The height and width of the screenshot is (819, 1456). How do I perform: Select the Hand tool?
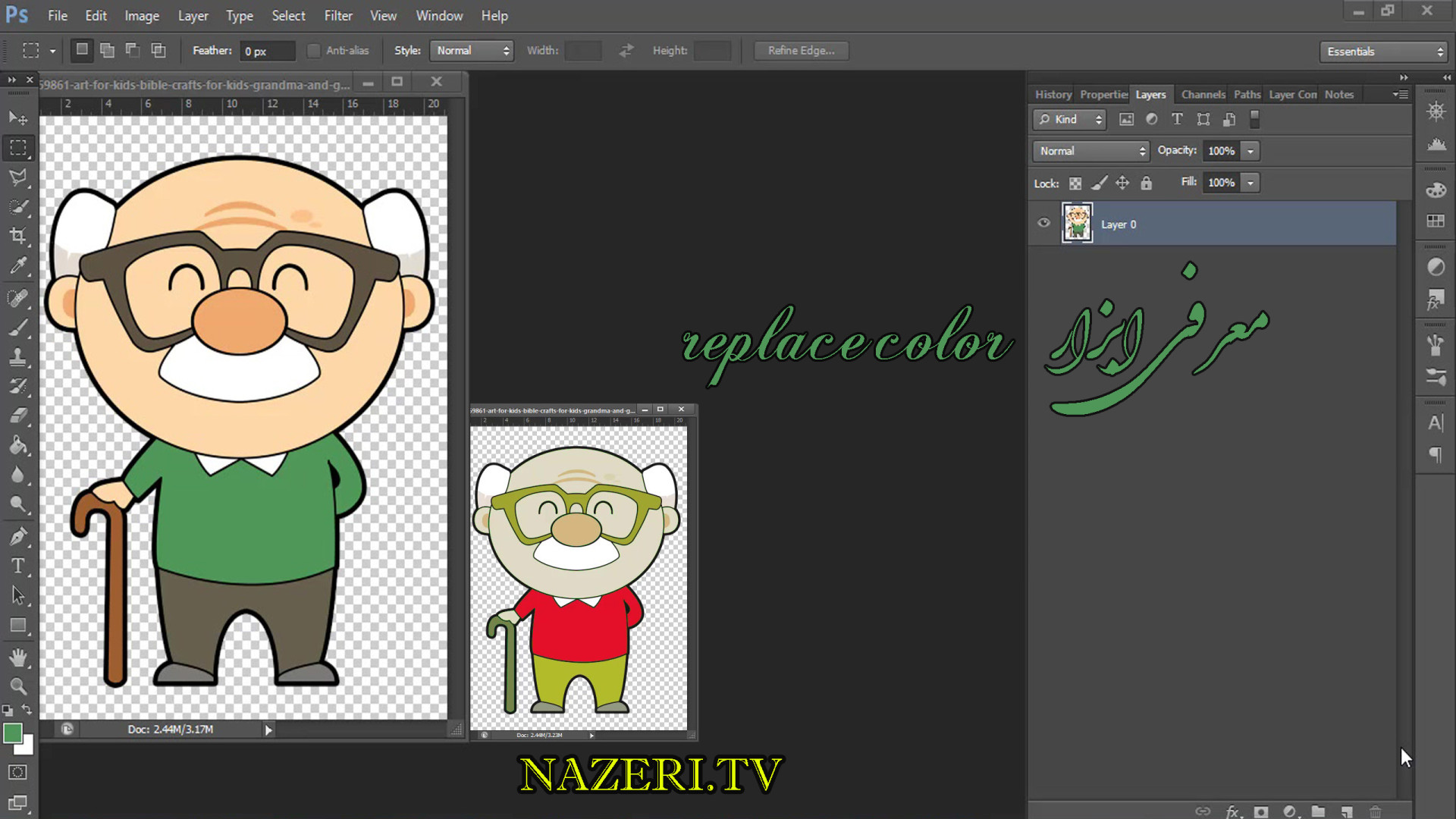[18, 657]
